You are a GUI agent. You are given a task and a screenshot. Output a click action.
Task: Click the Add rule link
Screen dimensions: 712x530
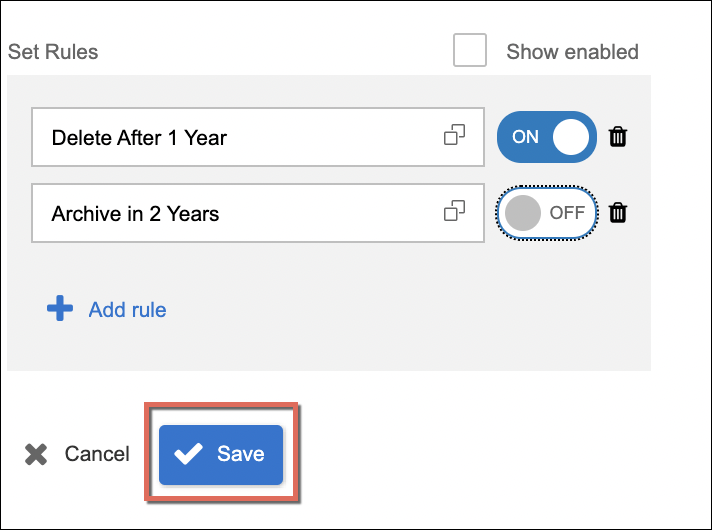(127, 310)
